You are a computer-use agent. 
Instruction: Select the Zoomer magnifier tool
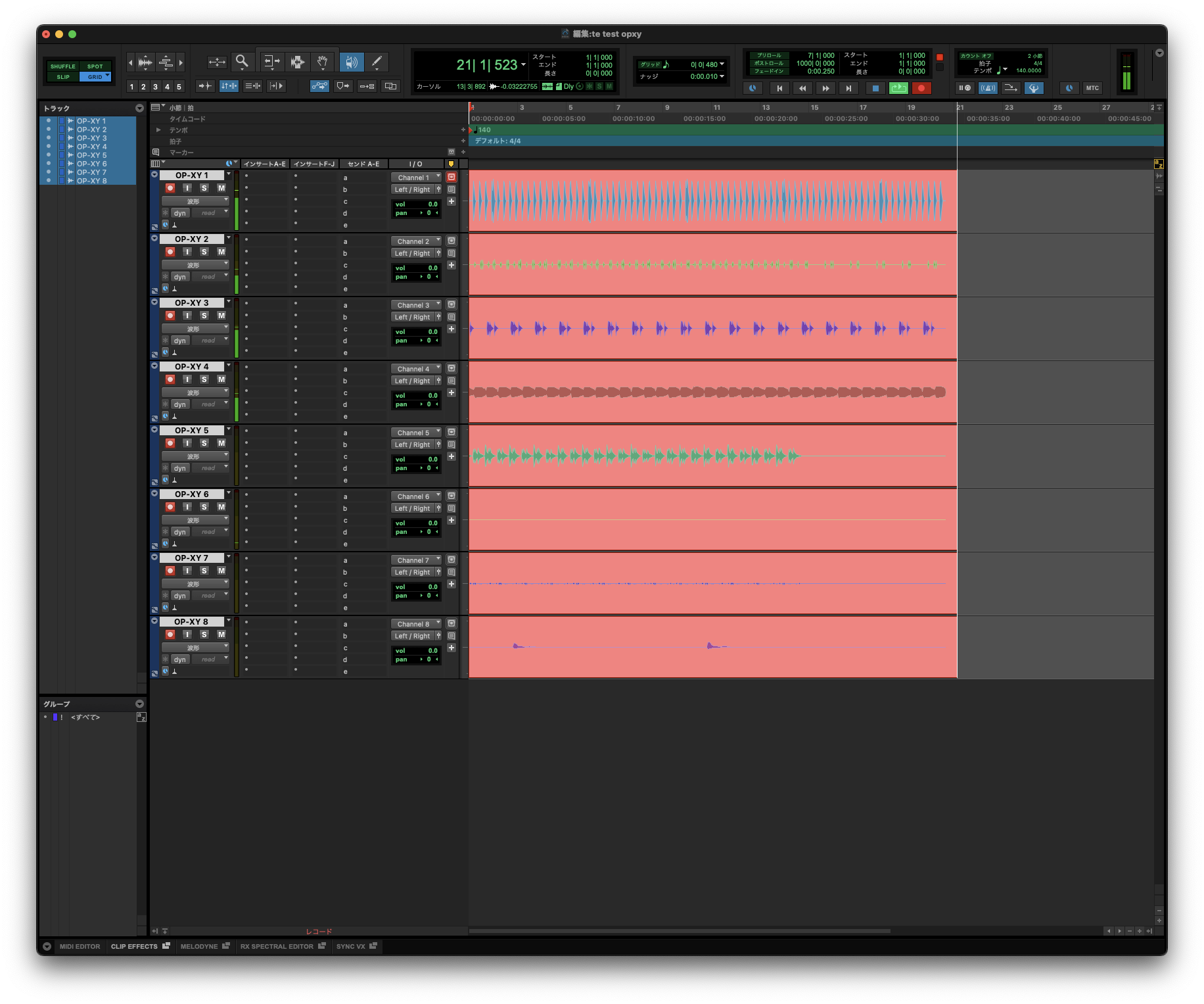[x=242, y=62]
